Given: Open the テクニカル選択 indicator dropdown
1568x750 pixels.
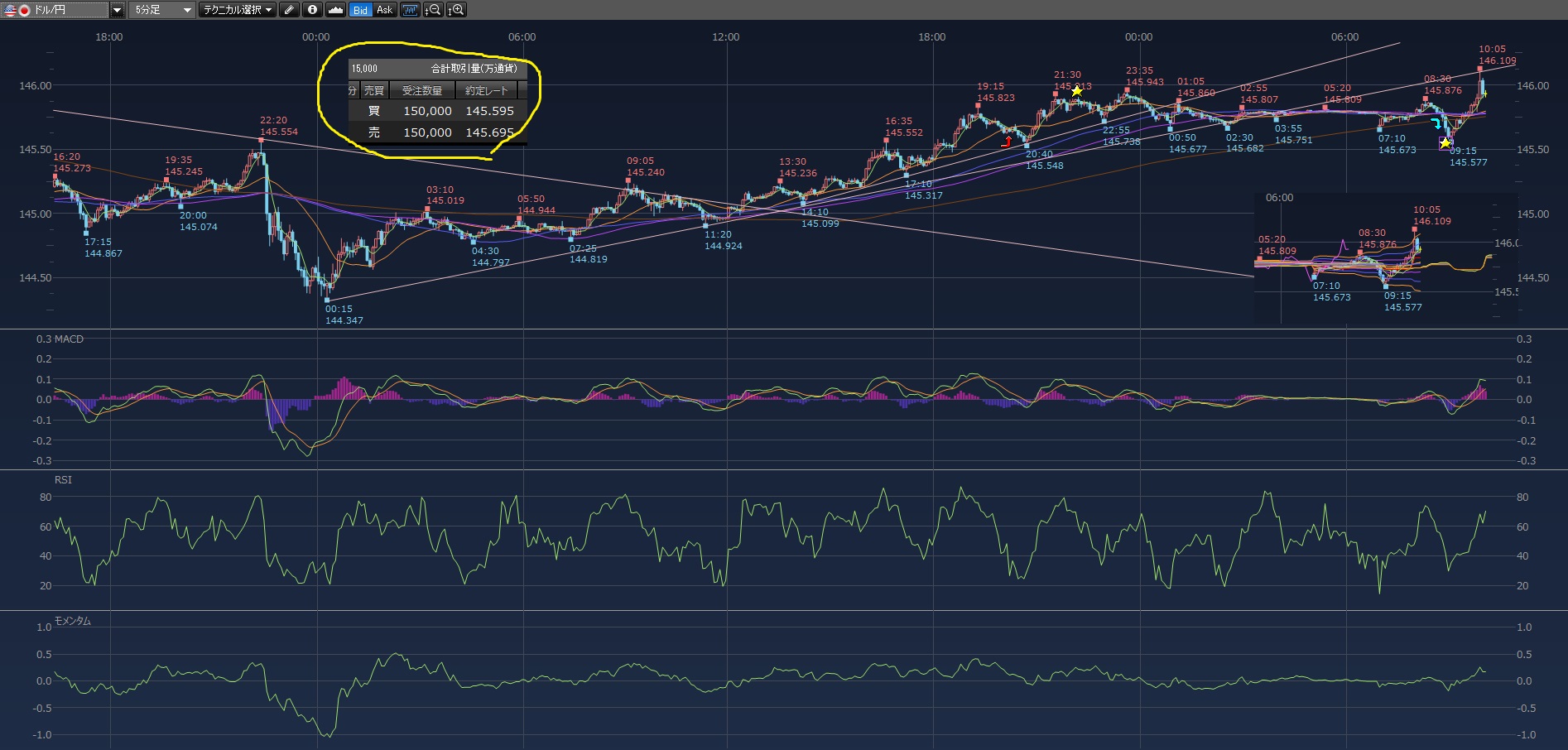Looking at the screenshot, I should click(238, 10).
